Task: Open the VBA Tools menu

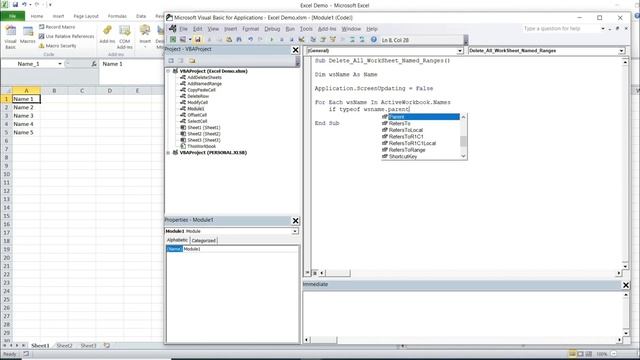Action: (x=306, y=29)
